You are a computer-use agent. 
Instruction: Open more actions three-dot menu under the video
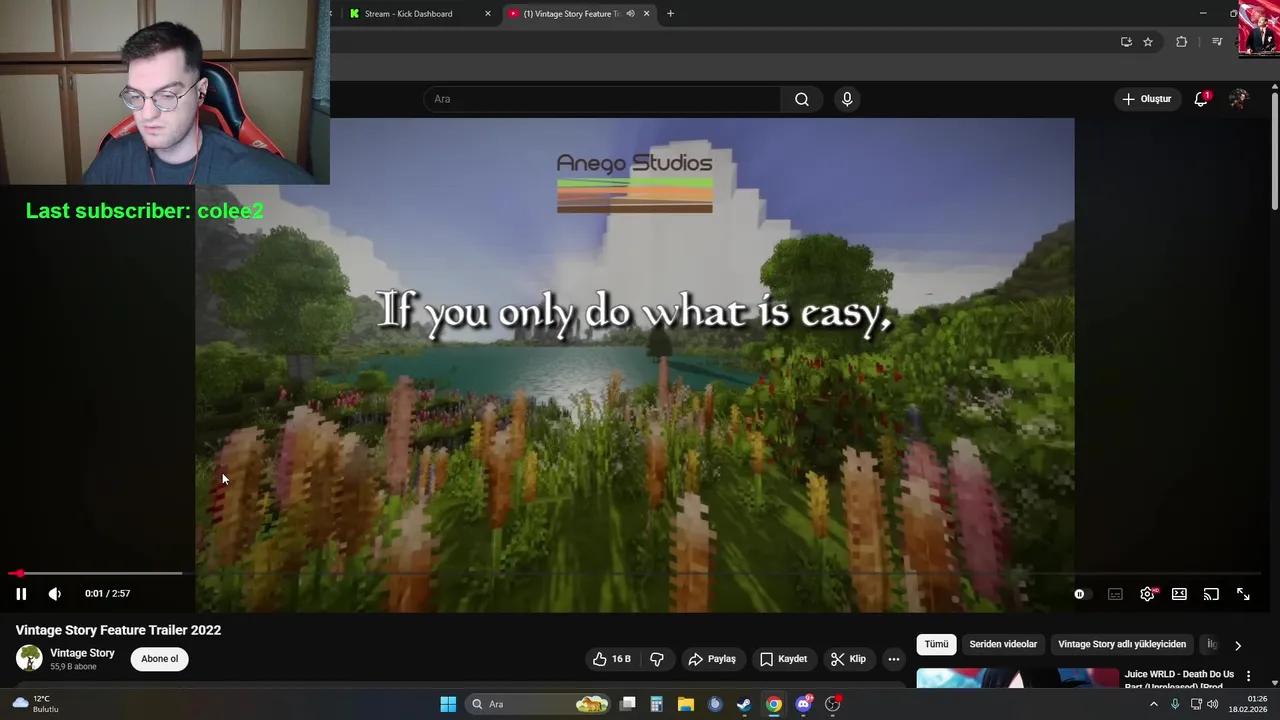(x=894, y=659)
